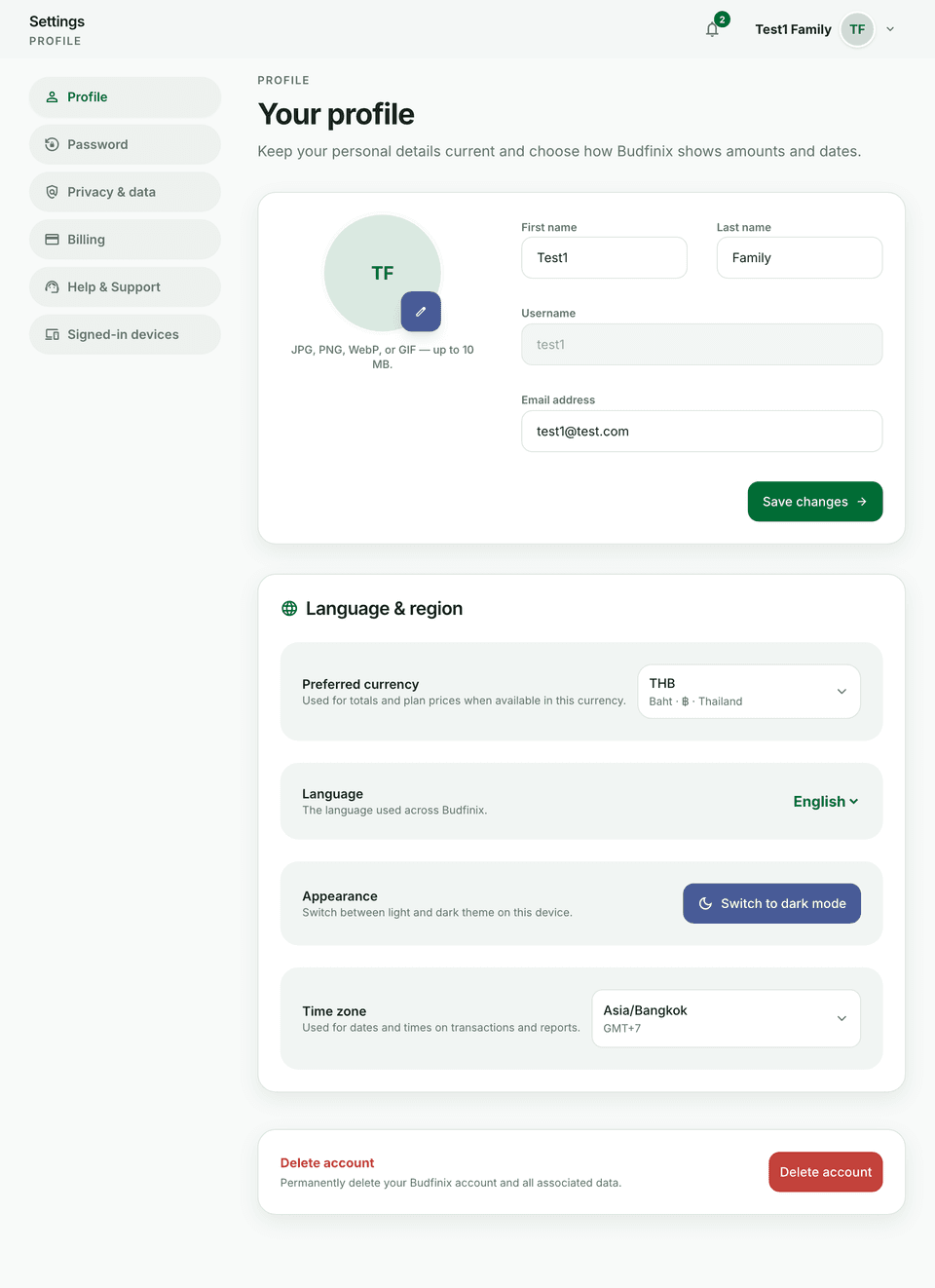Click the large TF profile picture
The height and width of the screenshot is (1288, 935).
coord(383,273)
